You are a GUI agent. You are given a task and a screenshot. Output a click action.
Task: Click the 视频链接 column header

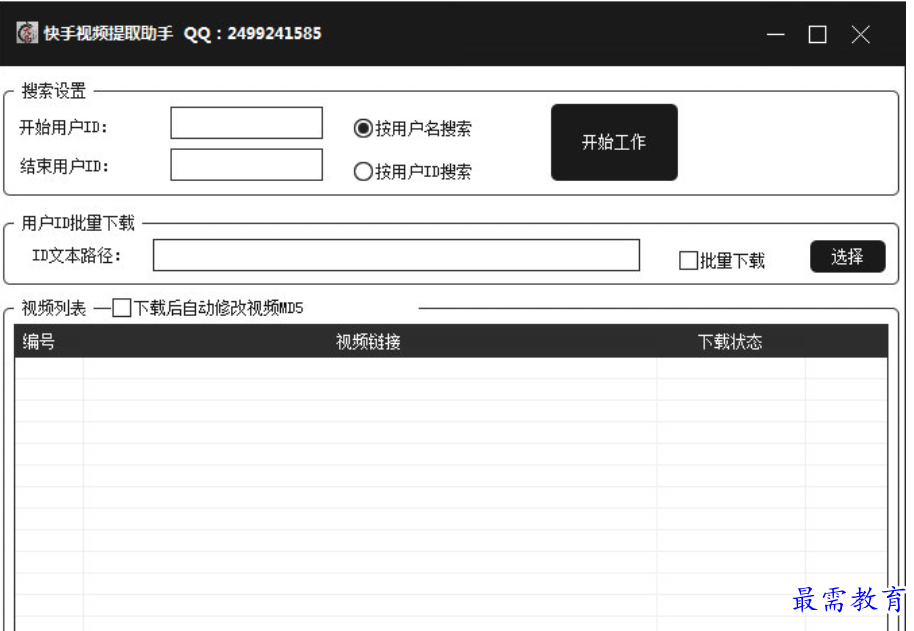[370, 341]
